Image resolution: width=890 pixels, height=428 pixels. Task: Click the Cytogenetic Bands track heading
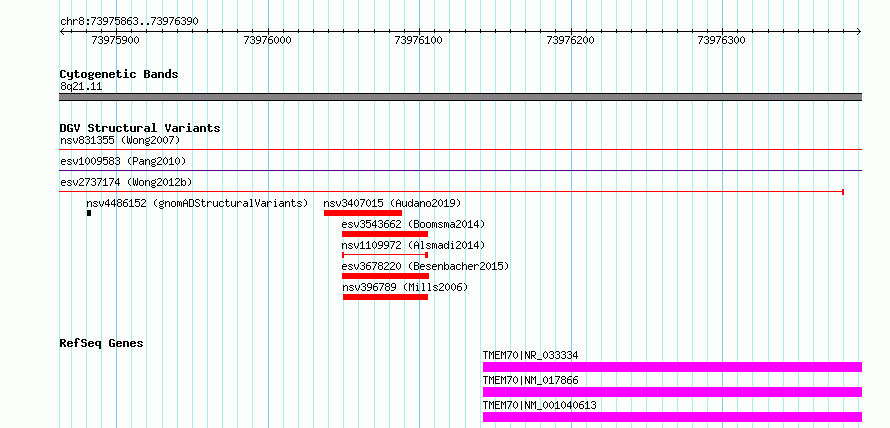pos(119,74)
